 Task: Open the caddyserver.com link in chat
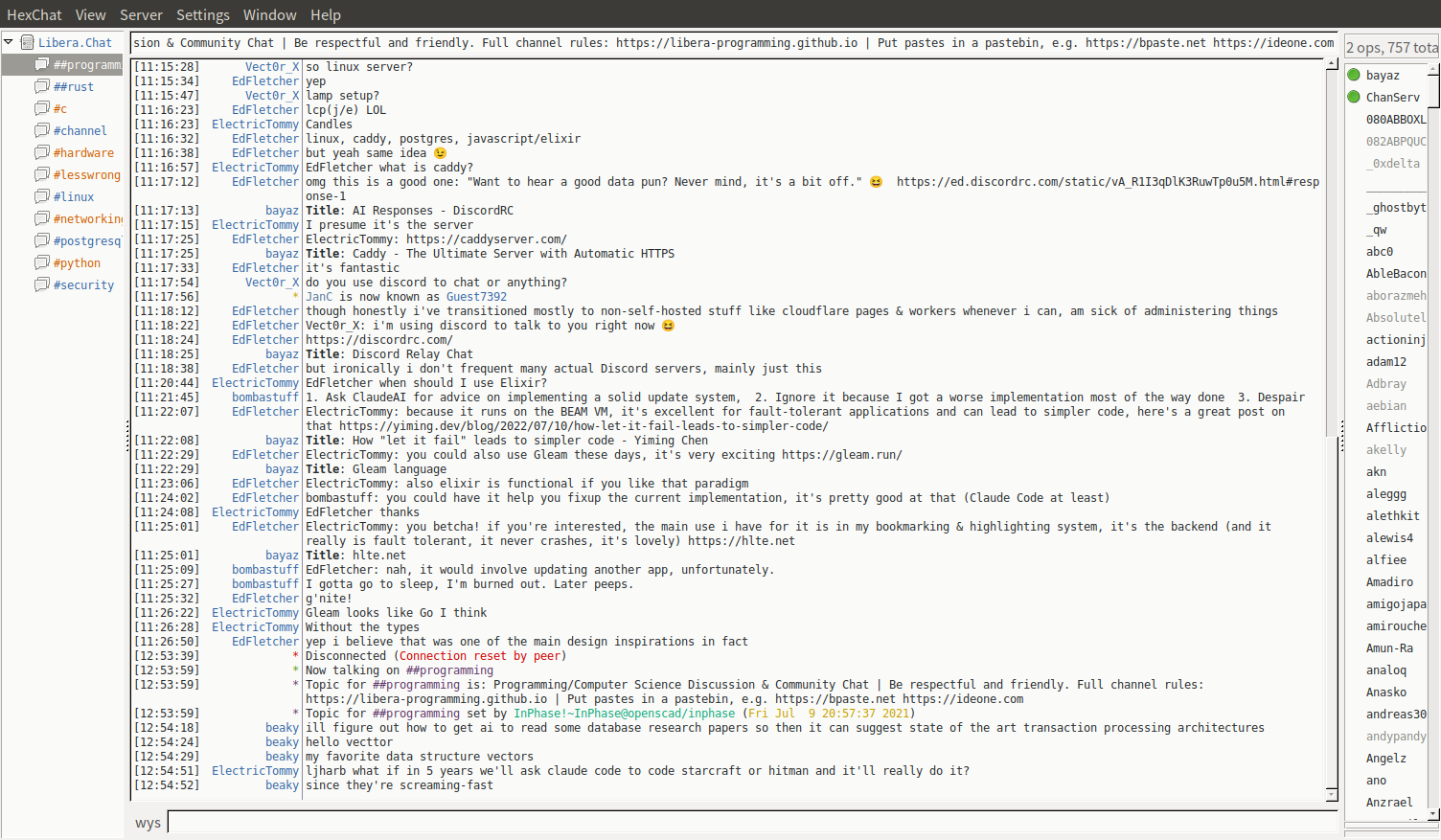coord(486,239)
